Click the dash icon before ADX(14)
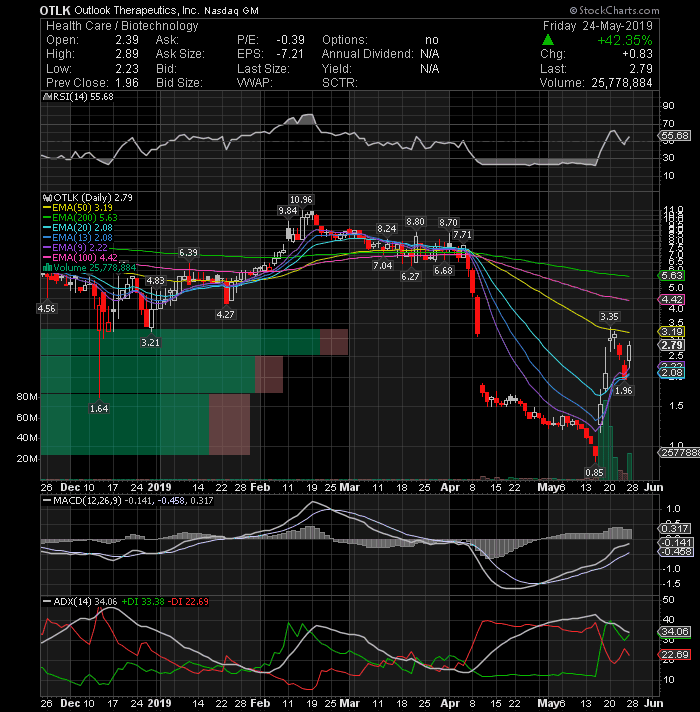Screen dimensions: 700x712 click(x=47, y=601)
